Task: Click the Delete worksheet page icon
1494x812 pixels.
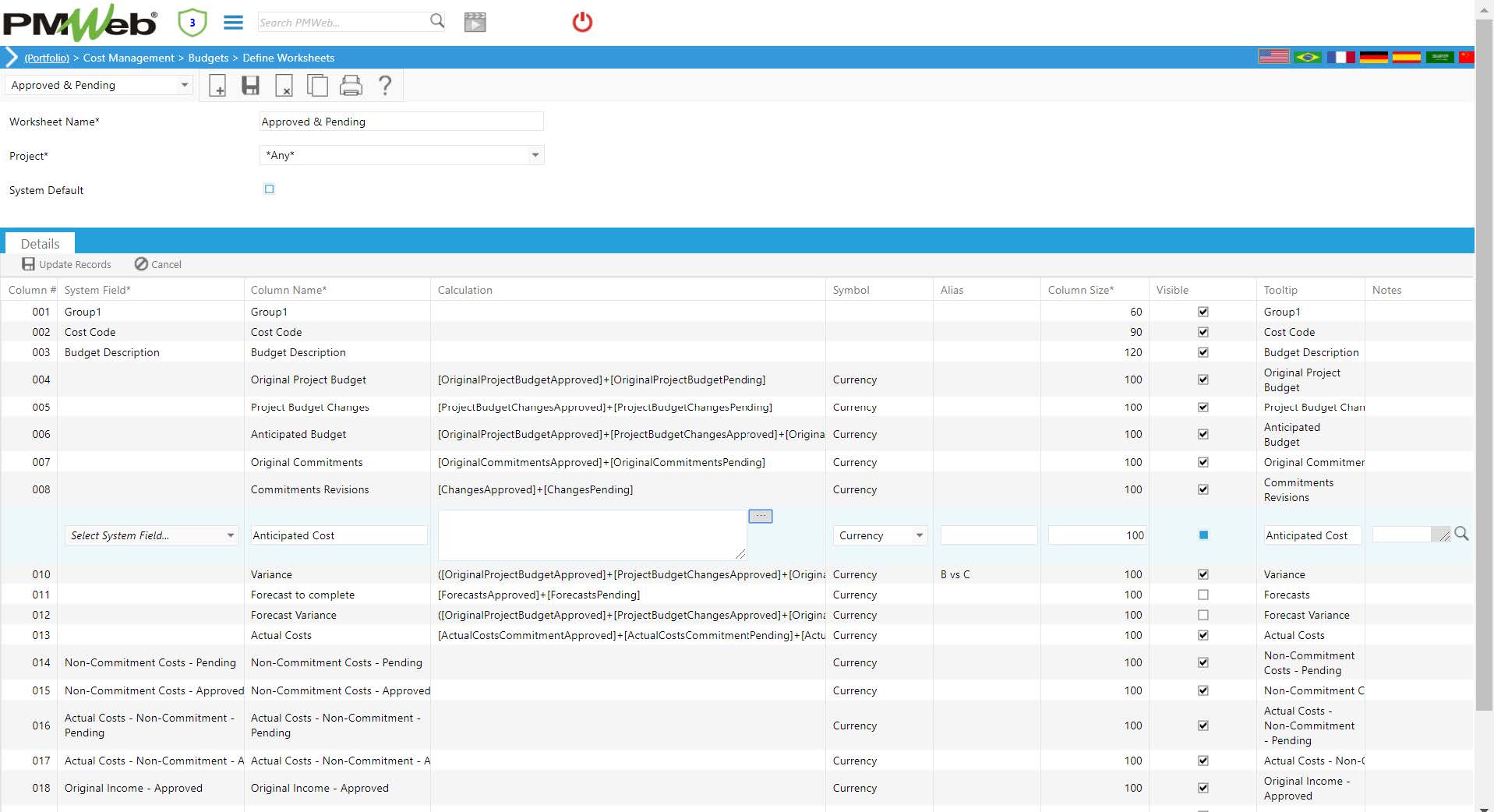Action: [x=284, y=85]
